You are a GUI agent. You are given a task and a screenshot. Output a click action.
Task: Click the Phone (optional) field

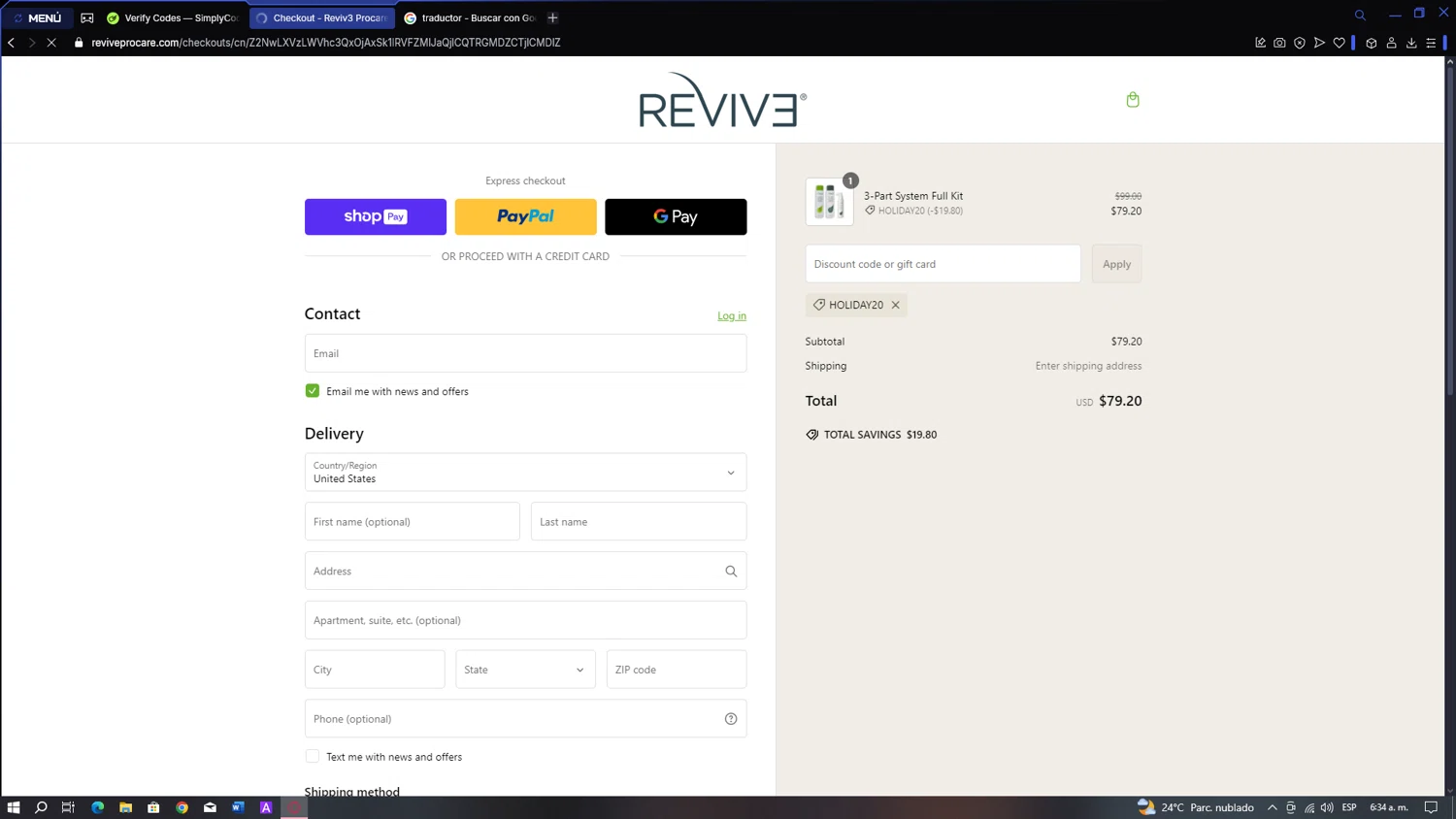point(525,719)
